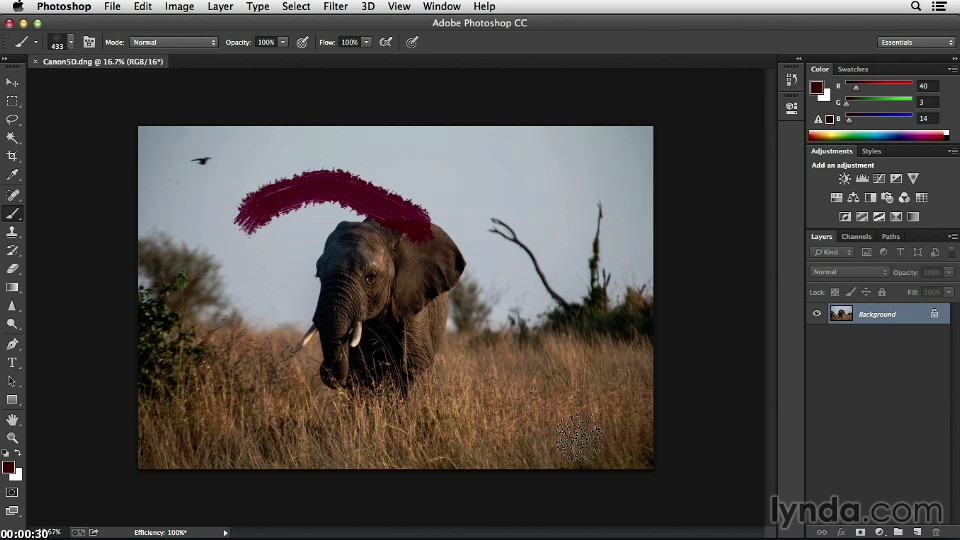Screen dimensions: 960x540
Task: Choose the Horizontal Type tool
Action: pyautogui.click(x=12, y=362)
